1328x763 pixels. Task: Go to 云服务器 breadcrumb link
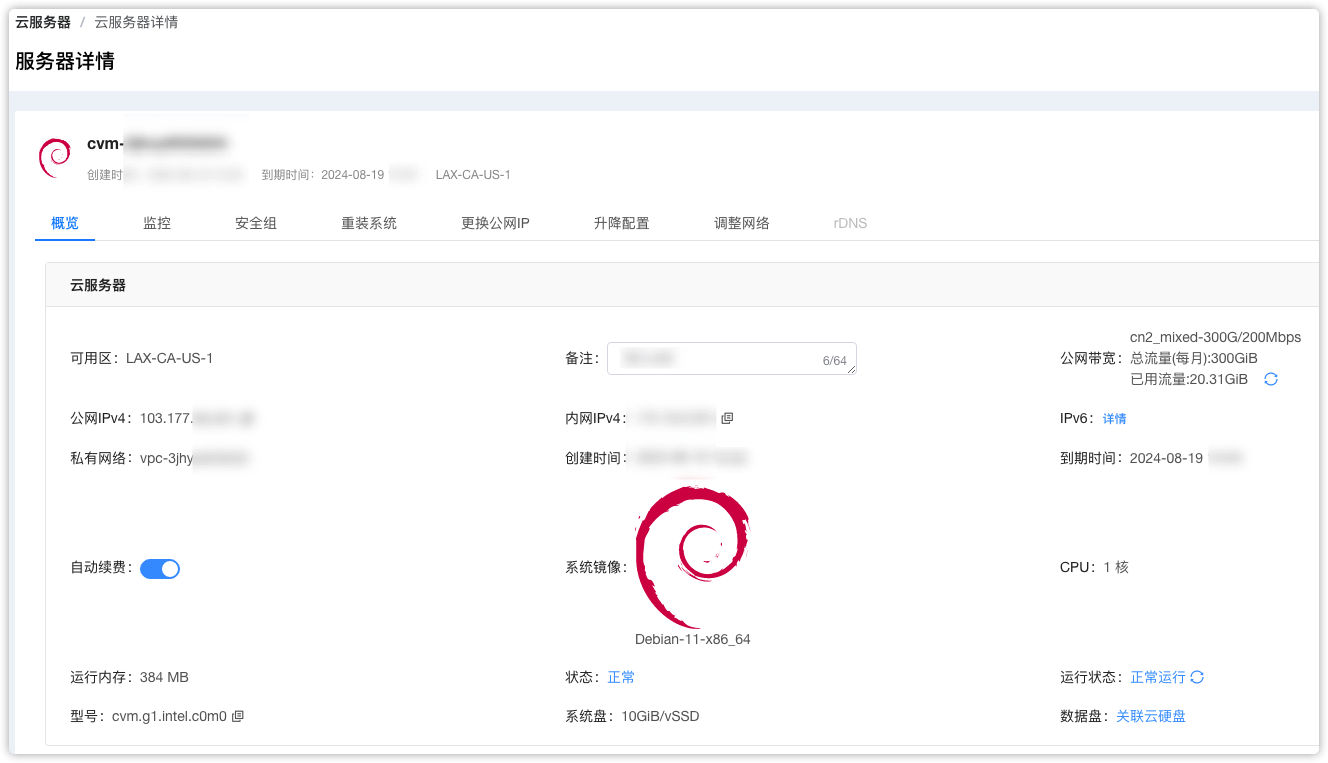click(x=43, y=22)
